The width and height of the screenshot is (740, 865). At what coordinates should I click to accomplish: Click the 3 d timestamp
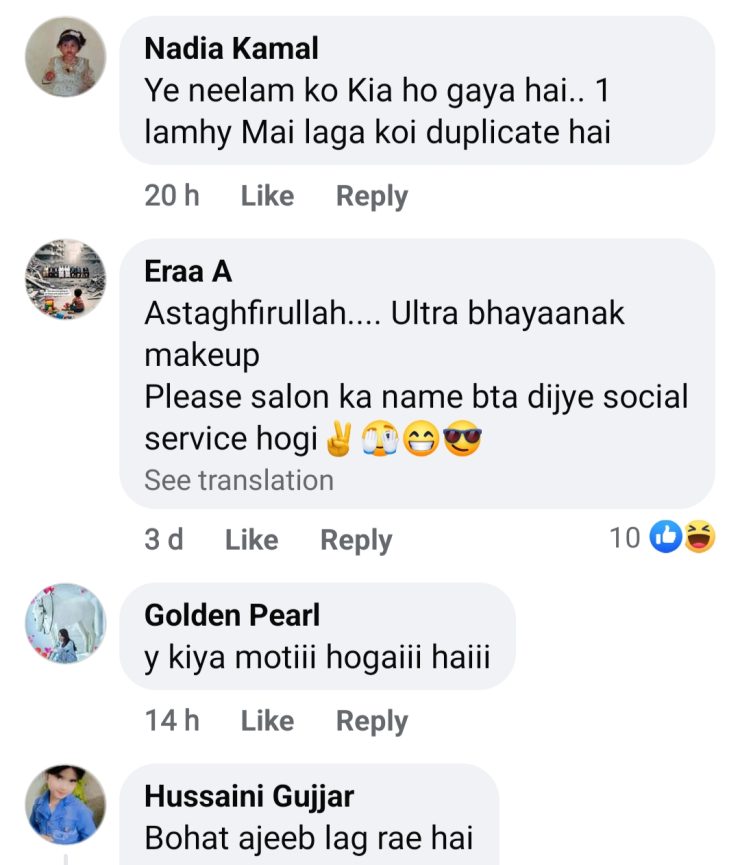tap(164, 540)
